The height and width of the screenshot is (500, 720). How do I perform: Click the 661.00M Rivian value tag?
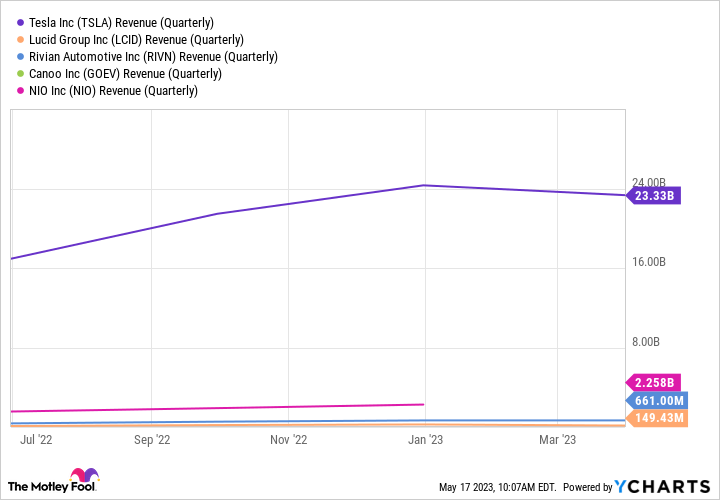click(x=657, y=400)
